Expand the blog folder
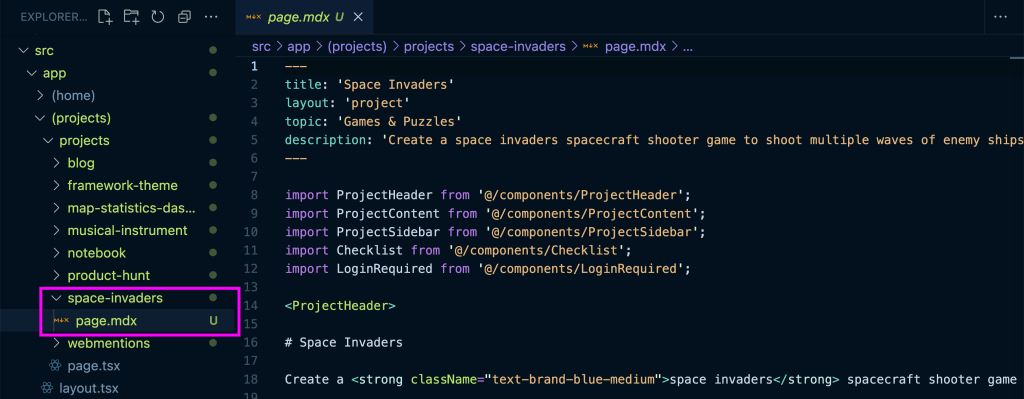The image size is (1024, 399). pyautogui.click(x=57, y=163)
